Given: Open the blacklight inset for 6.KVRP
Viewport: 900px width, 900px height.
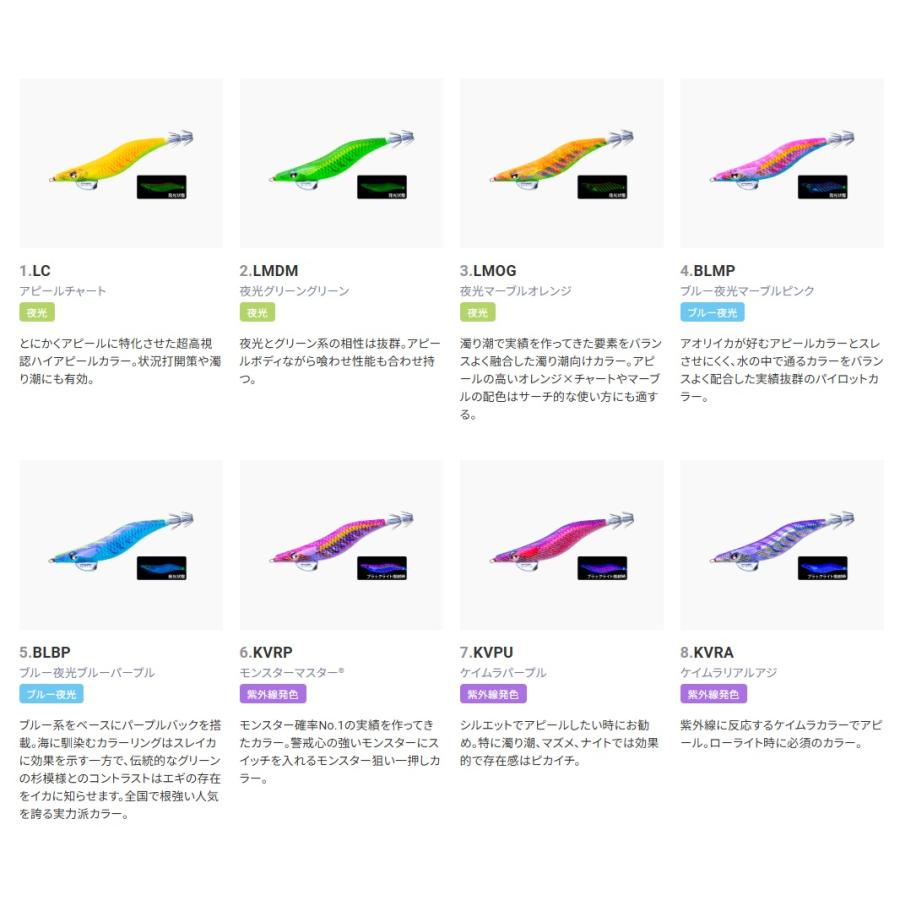Looking at the screenshot, I should point(382,568).
